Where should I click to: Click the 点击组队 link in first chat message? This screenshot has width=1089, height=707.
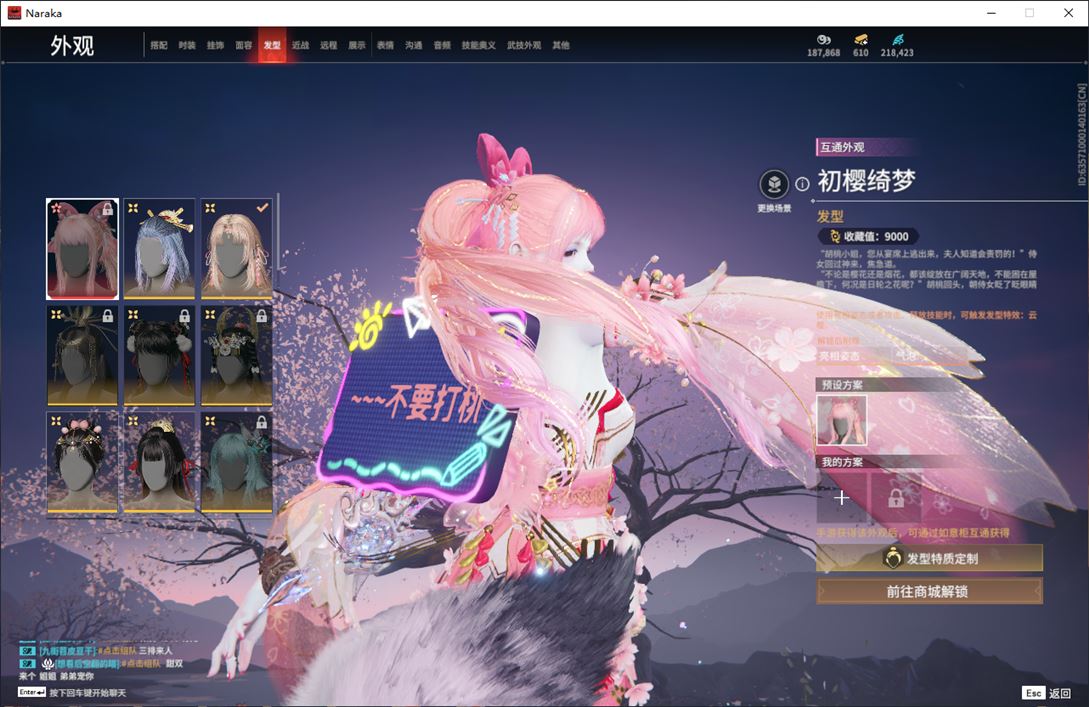tap(117, 651)
